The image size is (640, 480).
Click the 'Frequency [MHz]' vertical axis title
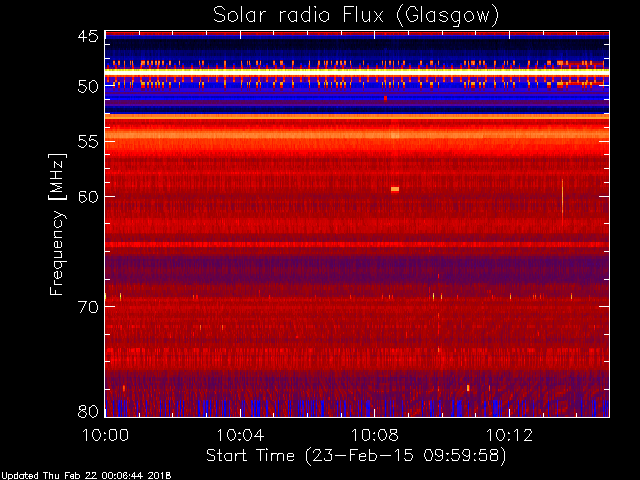(57, 224)
